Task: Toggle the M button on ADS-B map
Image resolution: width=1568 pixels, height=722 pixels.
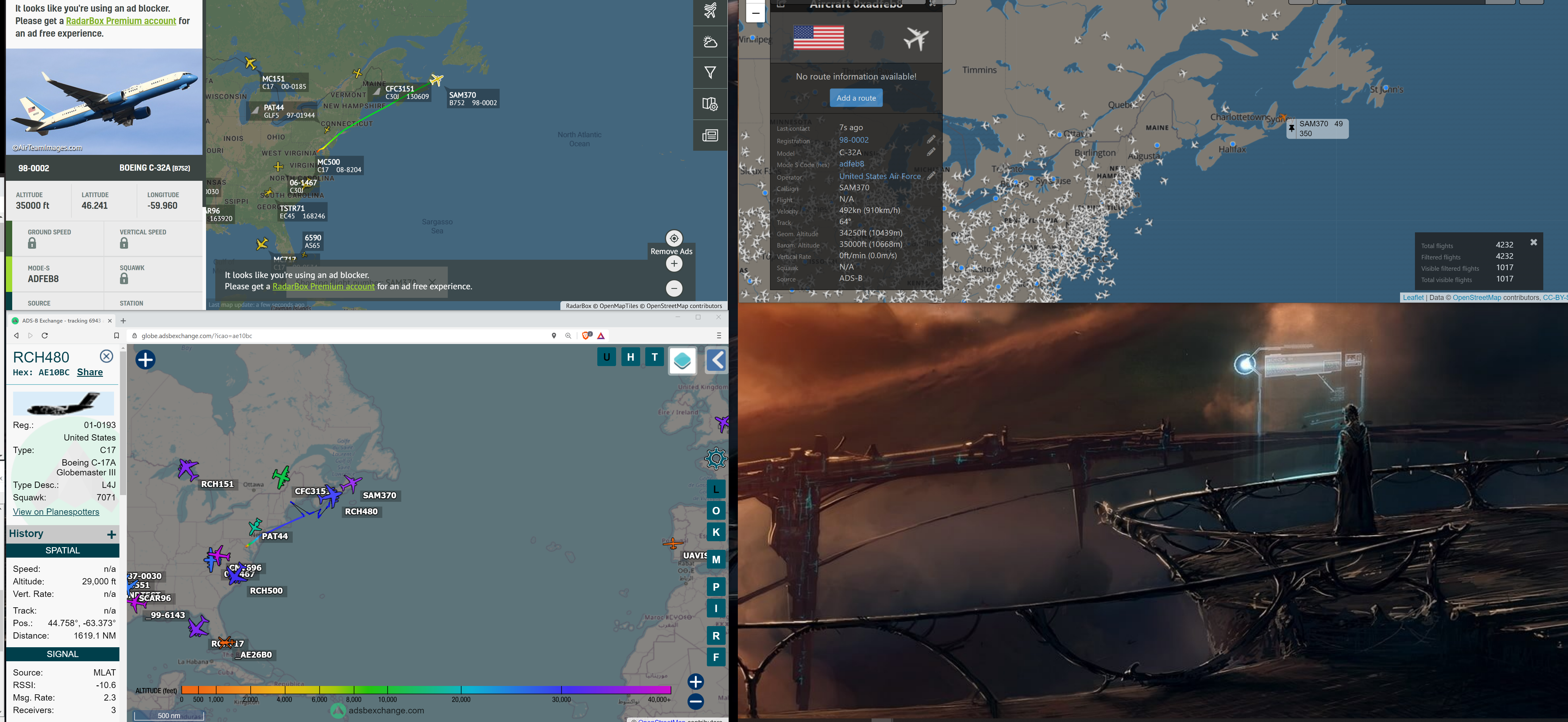Action: (716, 559)
